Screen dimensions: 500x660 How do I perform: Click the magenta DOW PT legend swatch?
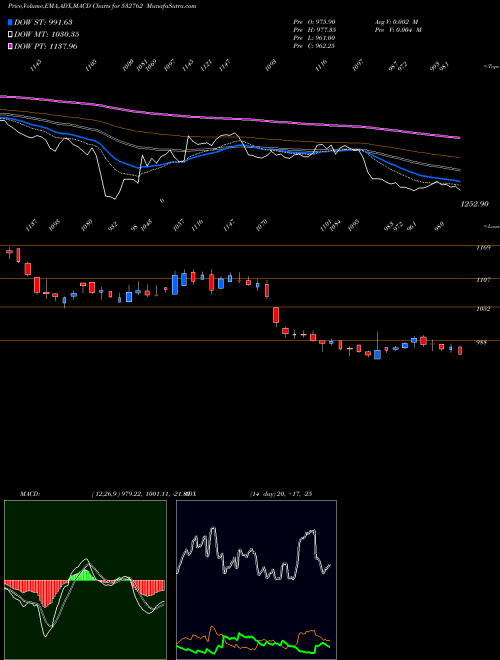pyautogui.click(x=10, y=47)
